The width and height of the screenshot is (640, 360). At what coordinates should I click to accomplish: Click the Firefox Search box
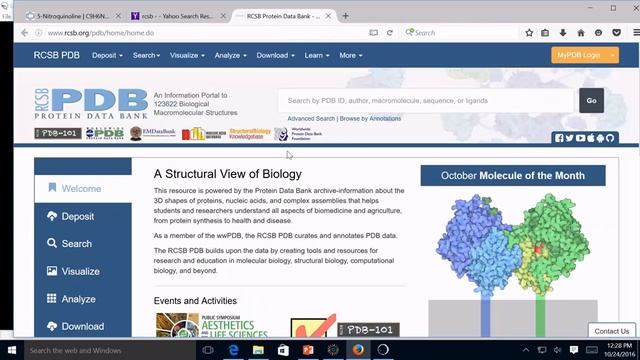(x=459, y=33)
